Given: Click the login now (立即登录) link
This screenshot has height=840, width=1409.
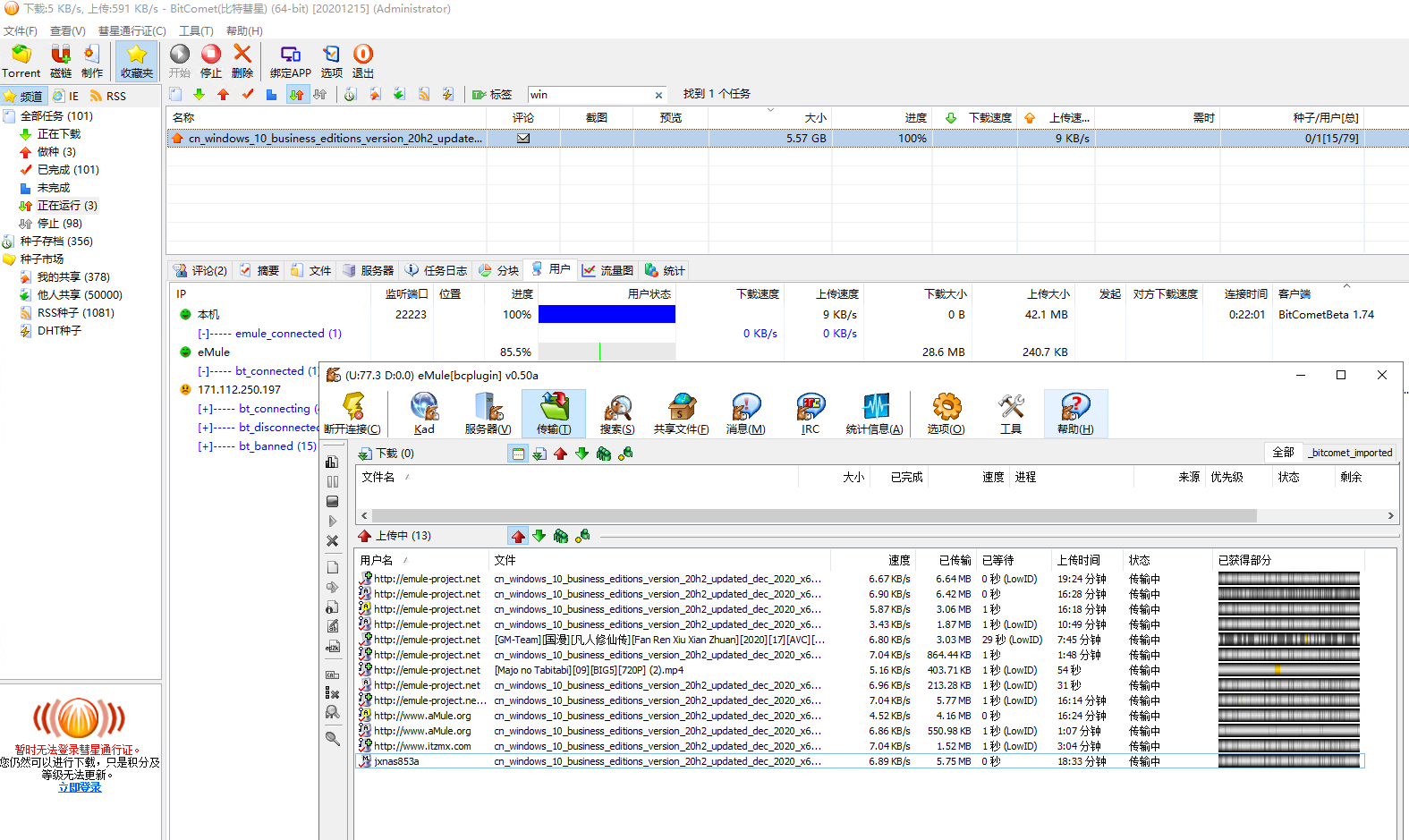Looking at the screenshot, I should pyautogui.click(x=80, y=787).
